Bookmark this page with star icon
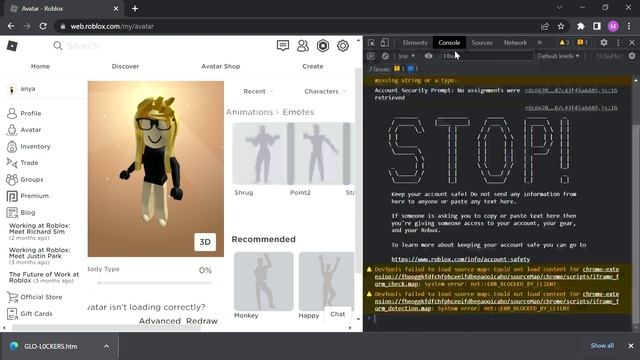The width and height of the screenshot is (640, 360). [561, 26]
